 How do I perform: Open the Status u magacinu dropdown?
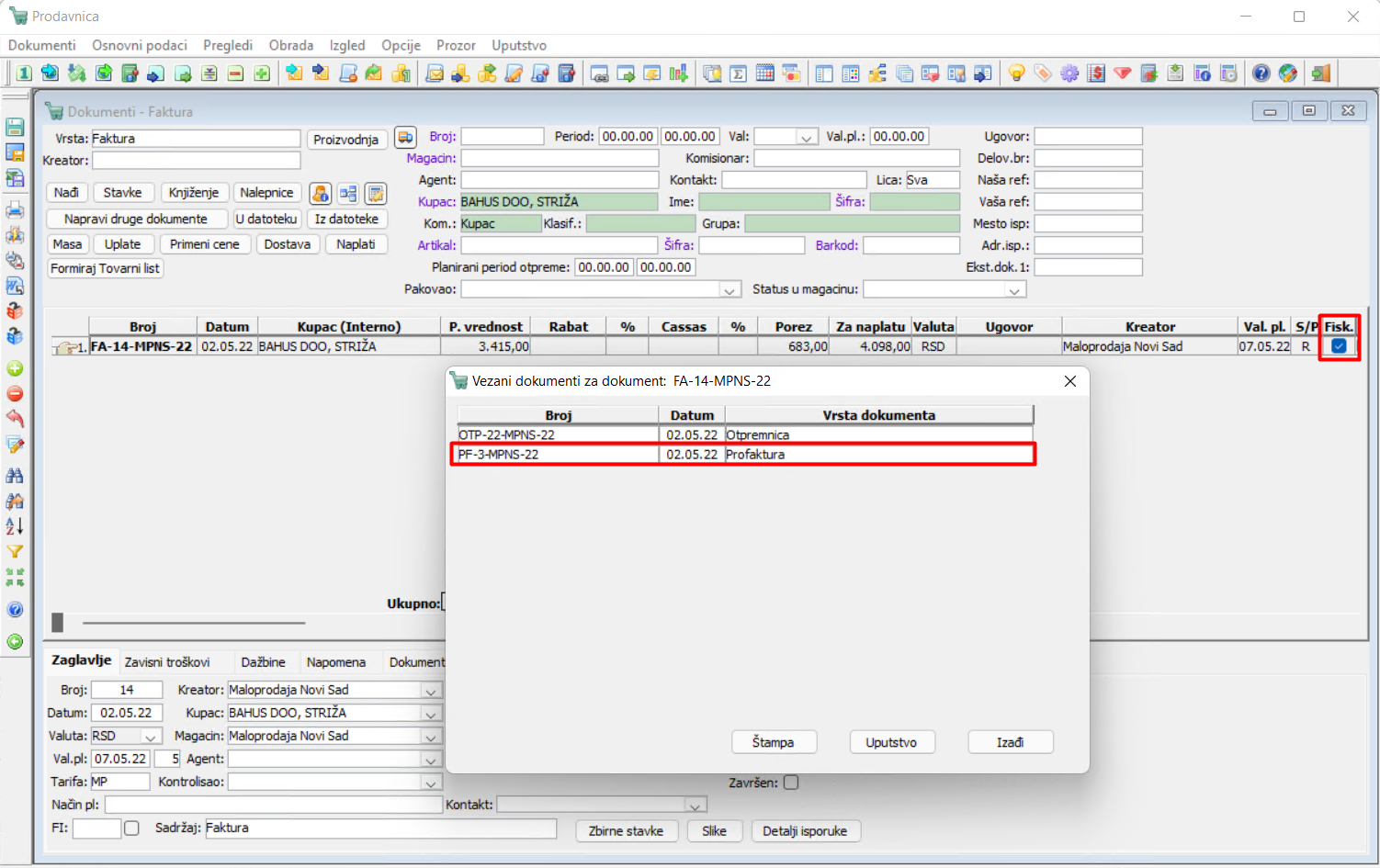(1014, 290)
